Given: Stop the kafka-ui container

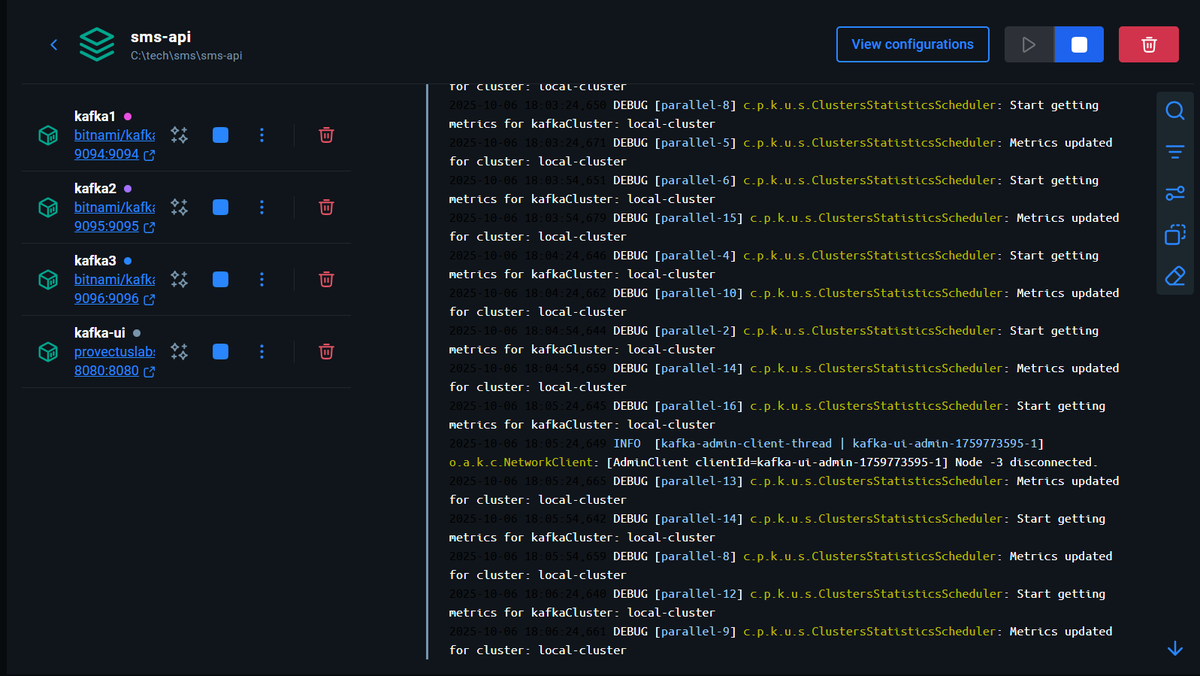Looking at the screenshot, I should tap(221, 352).
